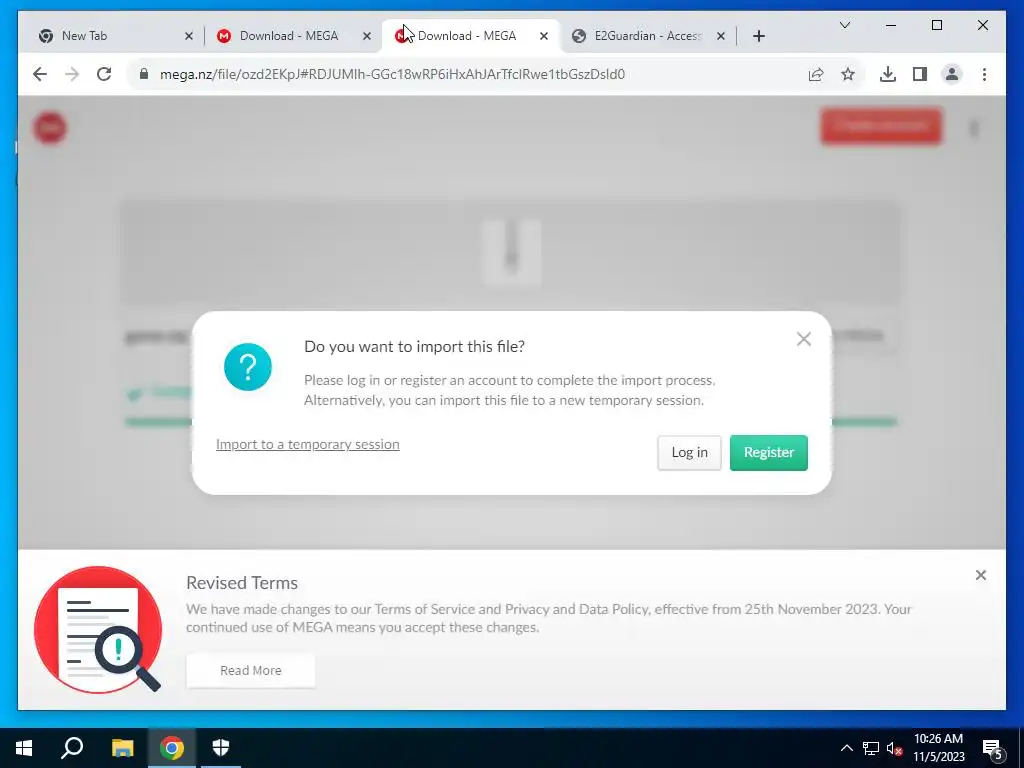Click the address bar URL

(392, 74)
